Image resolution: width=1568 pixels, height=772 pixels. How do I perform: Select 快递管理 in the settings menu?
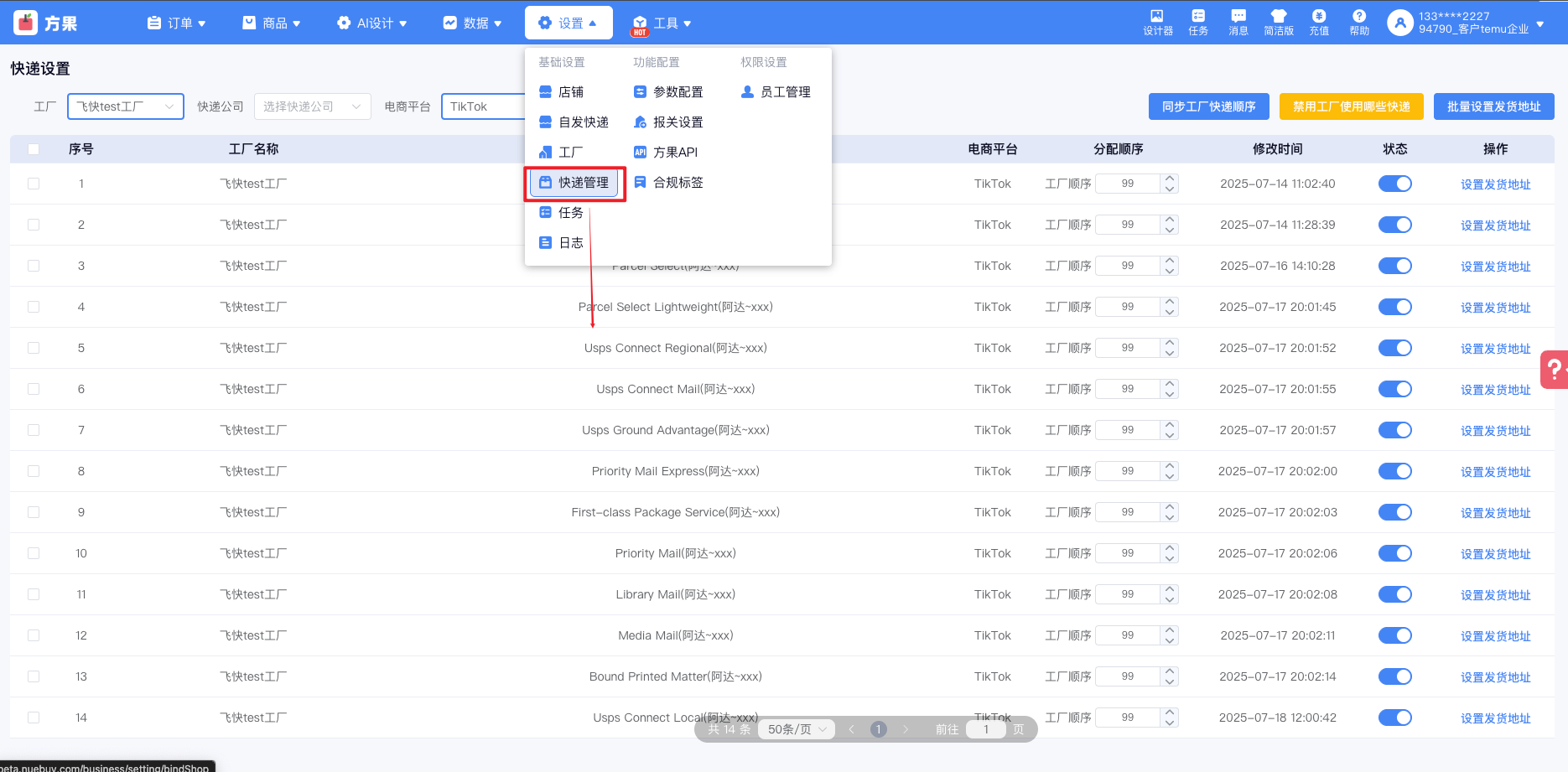coord(574,183)
